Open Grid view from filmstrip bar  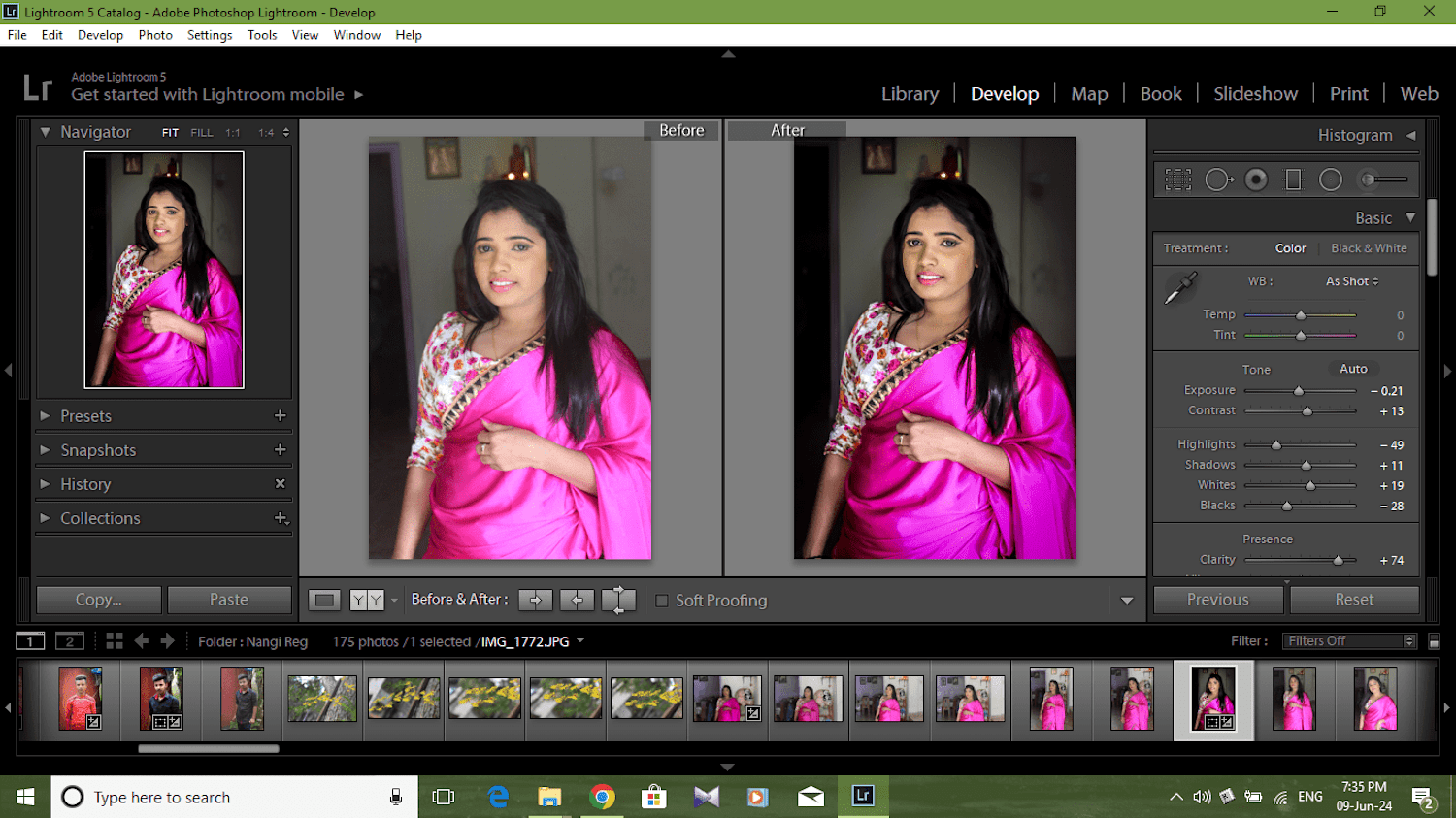click(x=115, y=641)
